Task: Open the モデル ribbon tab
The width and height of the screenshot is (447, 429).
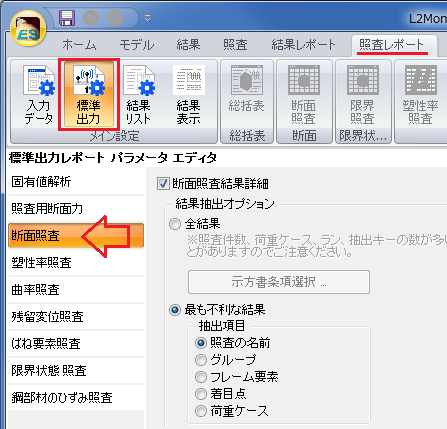Action: coord(137,45)
